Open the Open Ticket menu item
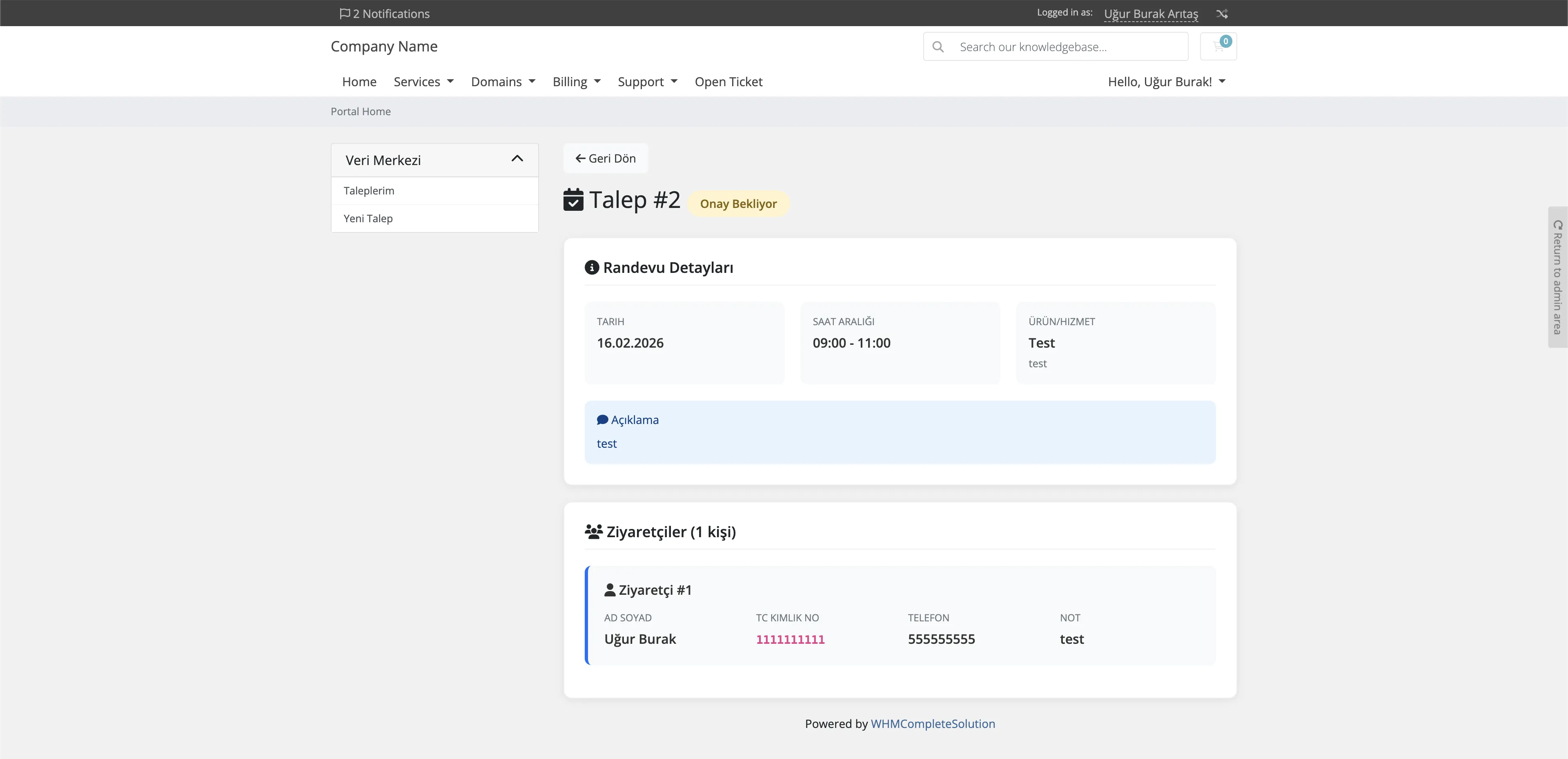 coord(728,82)
